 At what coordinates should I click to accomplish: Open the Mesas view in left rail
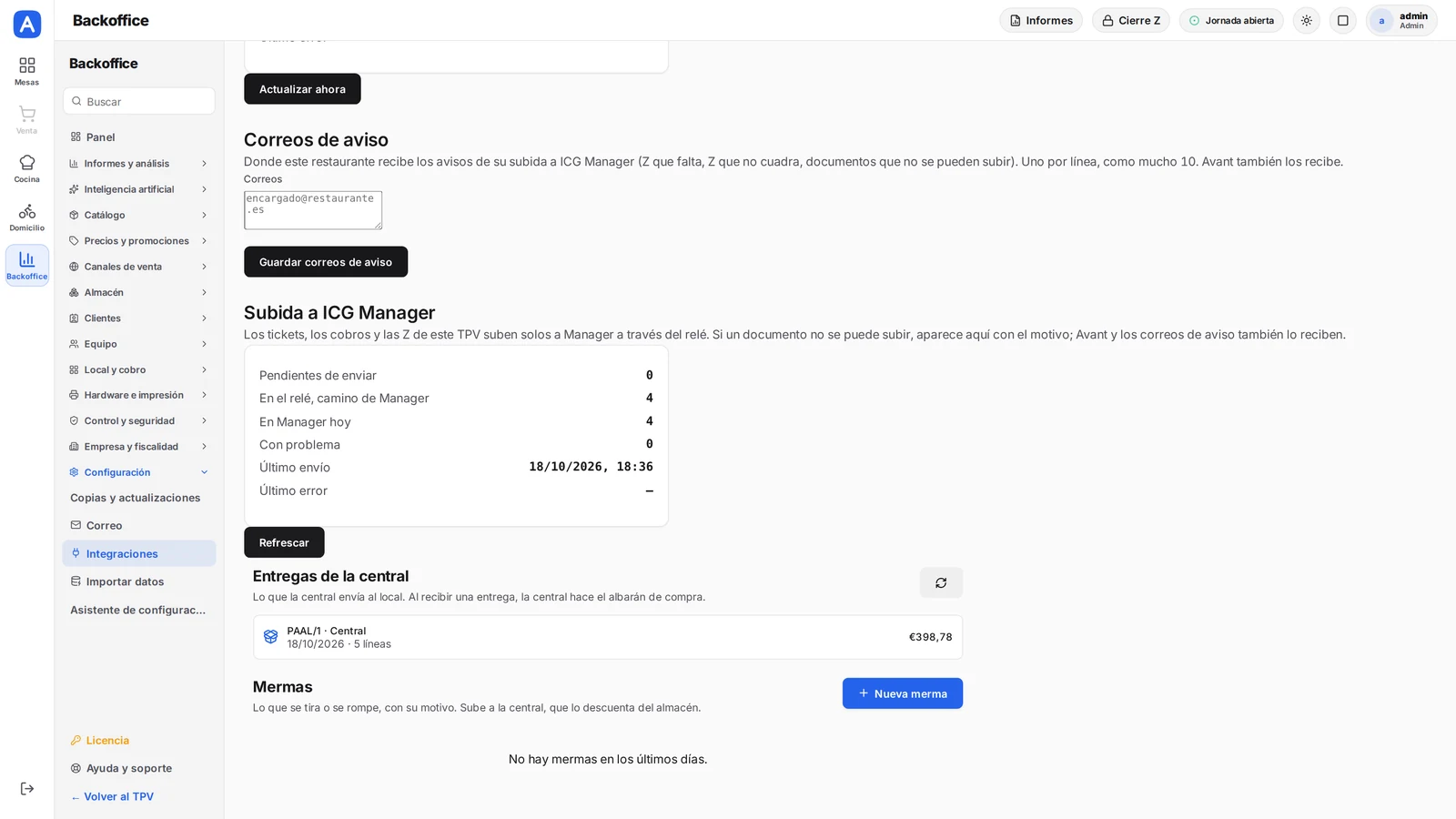click(x=26, y=72)
